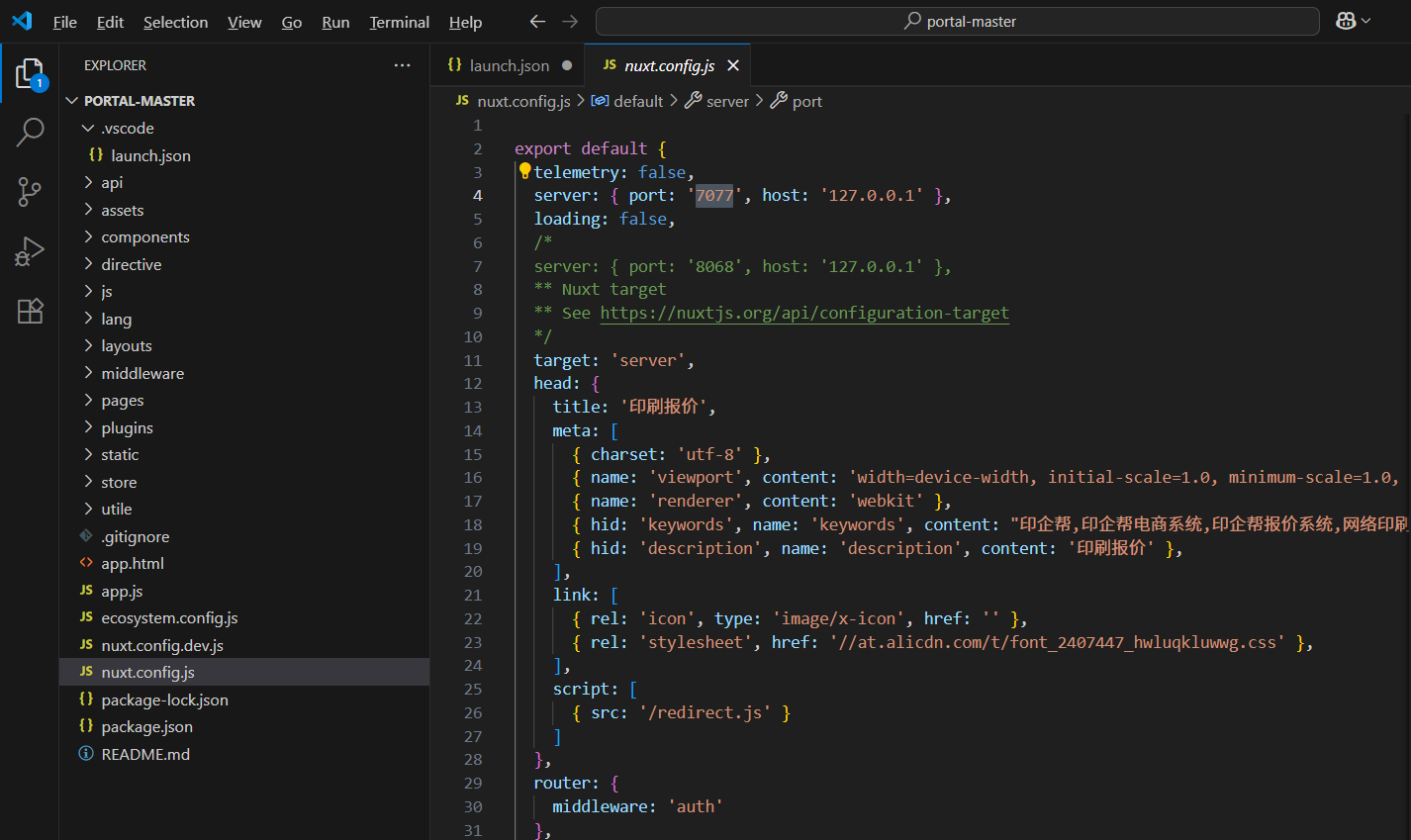Open the Run and Debug view
The image size is (1411, 840).
30,251
